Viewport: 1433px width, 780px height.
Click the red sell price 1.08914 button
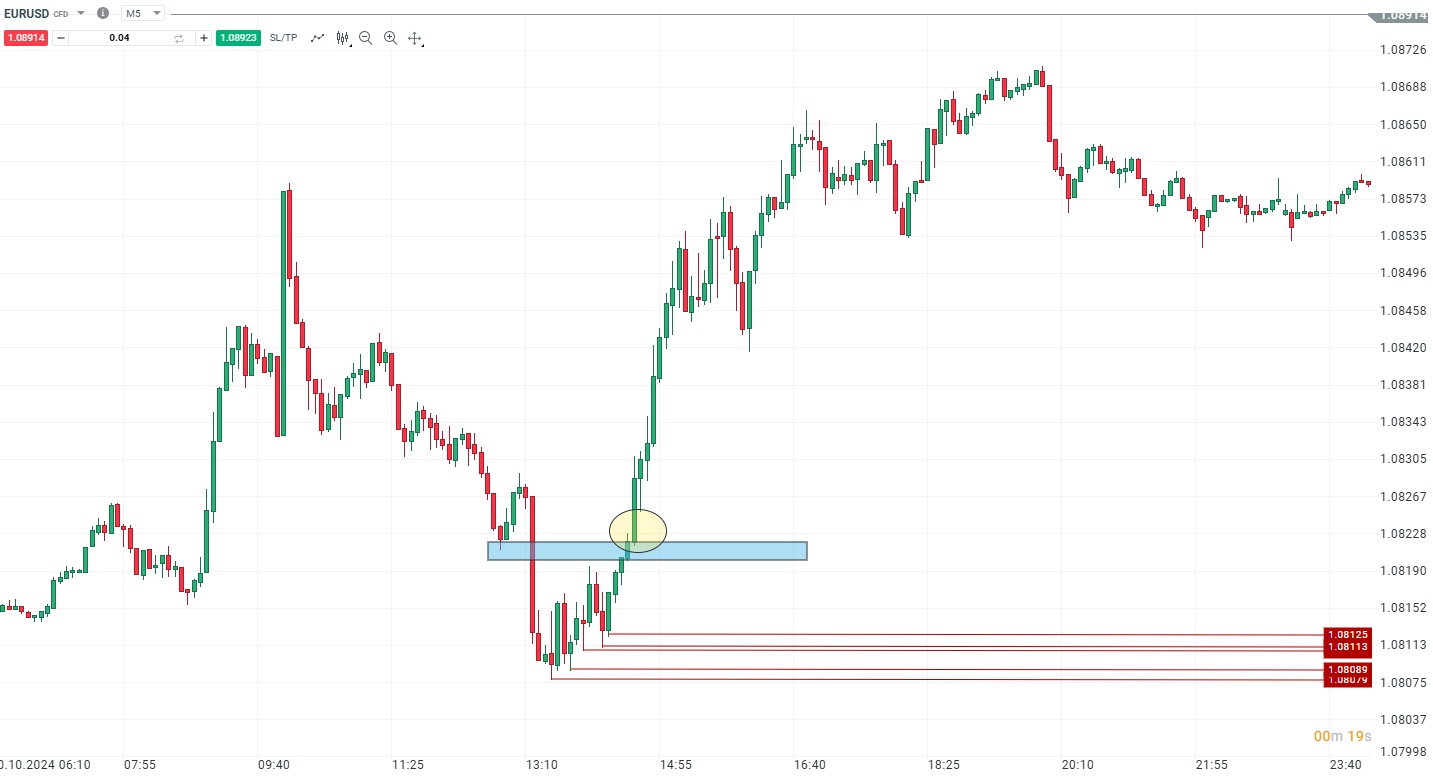pos(26,38)
